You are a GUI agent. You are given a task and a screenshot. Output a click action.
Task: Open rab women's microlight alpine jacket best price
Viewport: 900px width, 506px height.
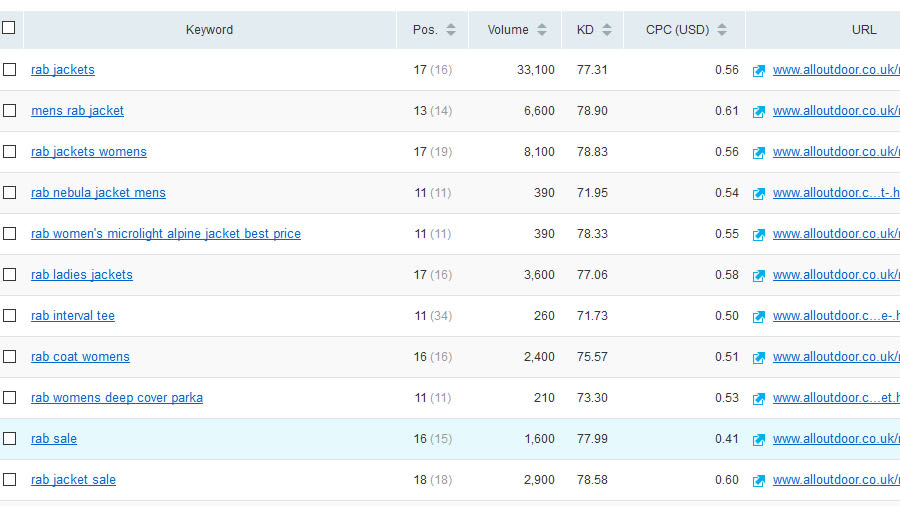166,233
